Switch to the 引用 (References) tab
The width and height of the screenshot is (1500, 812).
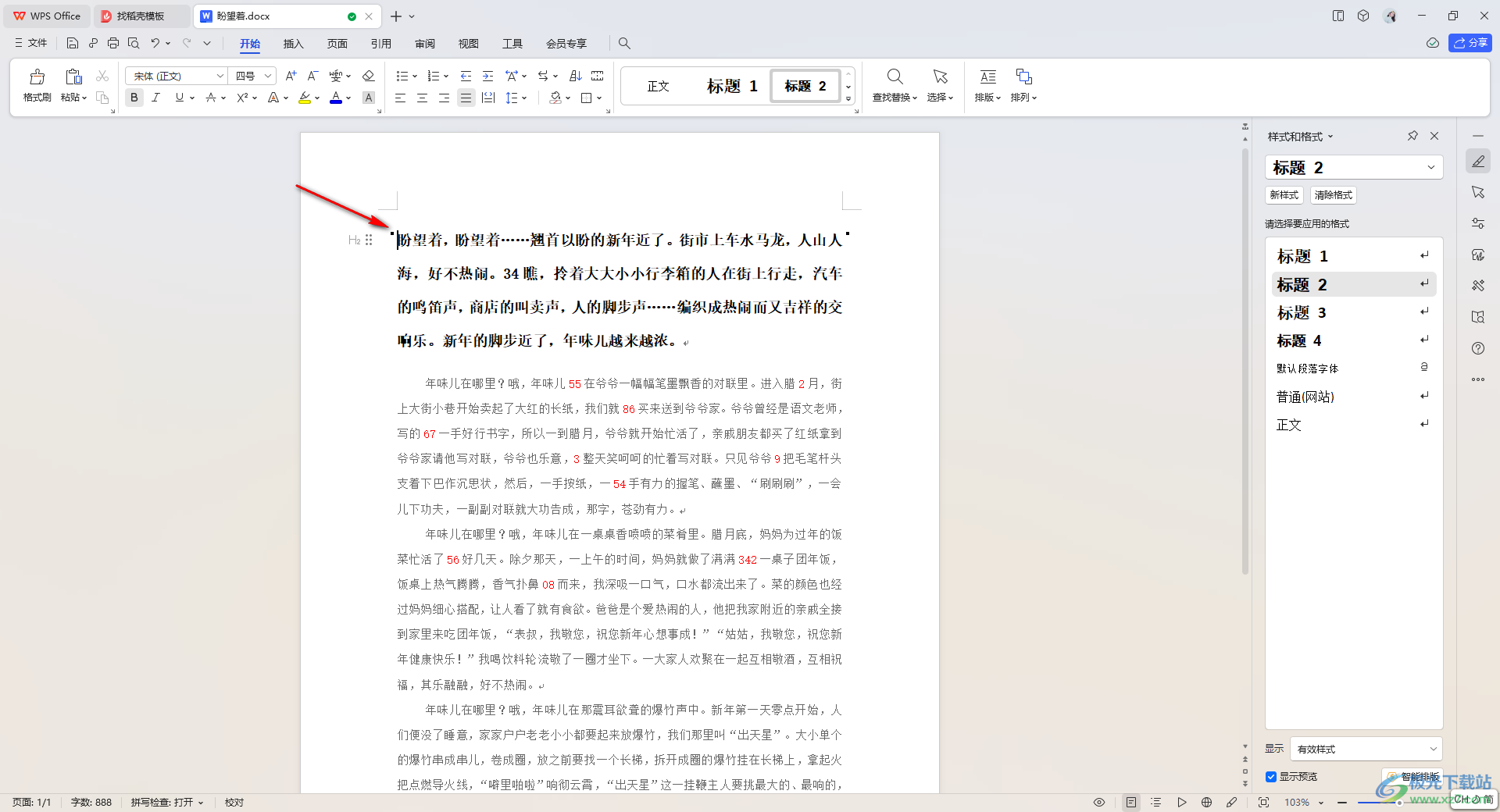pos(380,44)
